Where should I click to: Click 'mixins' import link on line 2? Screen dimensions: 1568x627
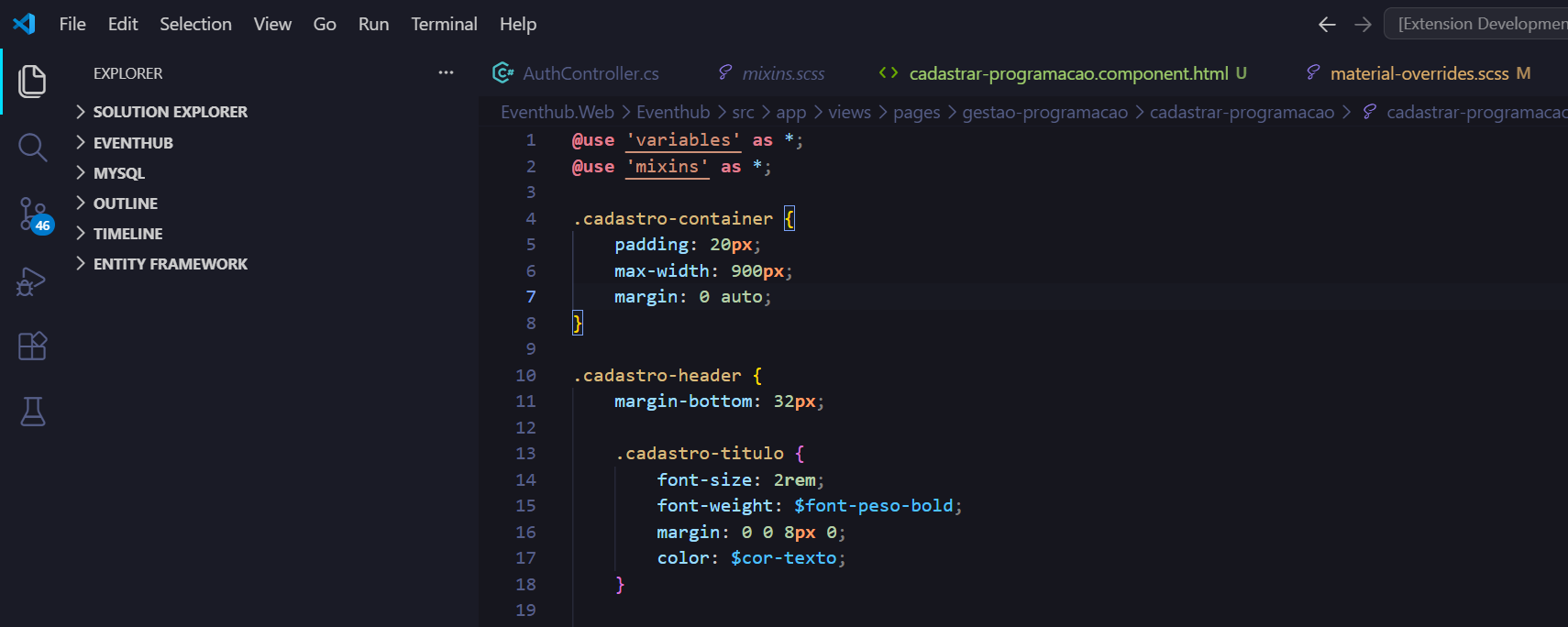tap(668, 167)
